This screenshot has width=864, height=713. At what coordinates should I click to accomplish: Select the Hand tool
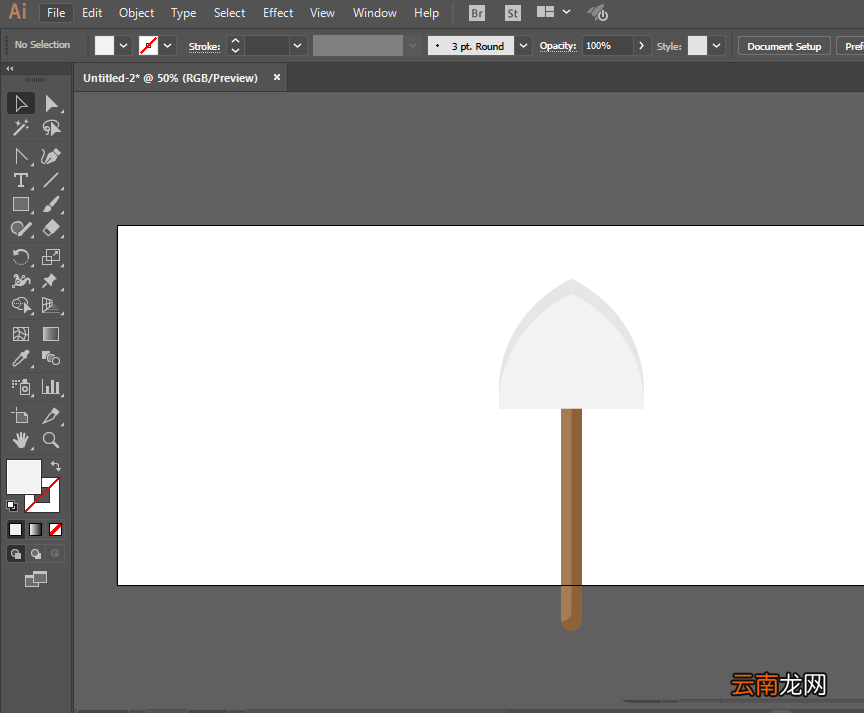click(21, 440)
